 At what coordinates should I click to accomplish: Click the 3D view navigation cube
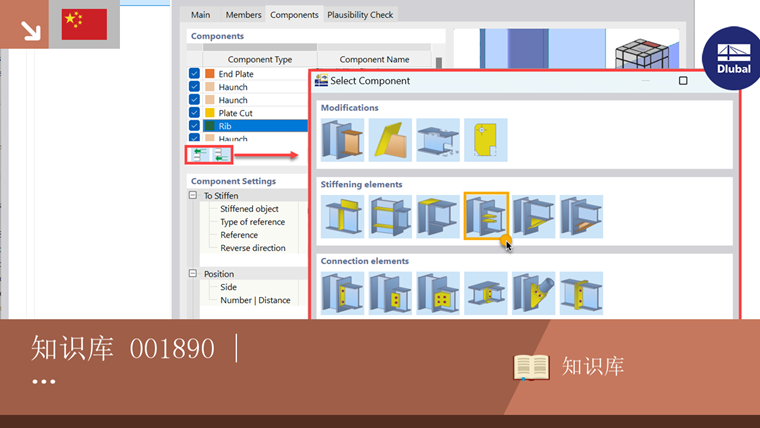tap(642, 54)
